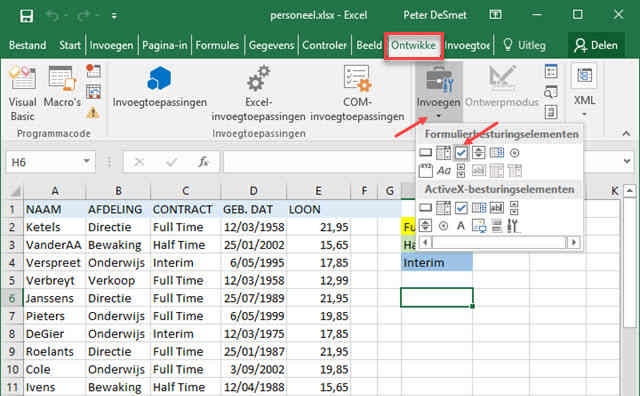Viewport: 640px width, 396px height.
Task: Click the Delen share button
Action: point(596,45)
